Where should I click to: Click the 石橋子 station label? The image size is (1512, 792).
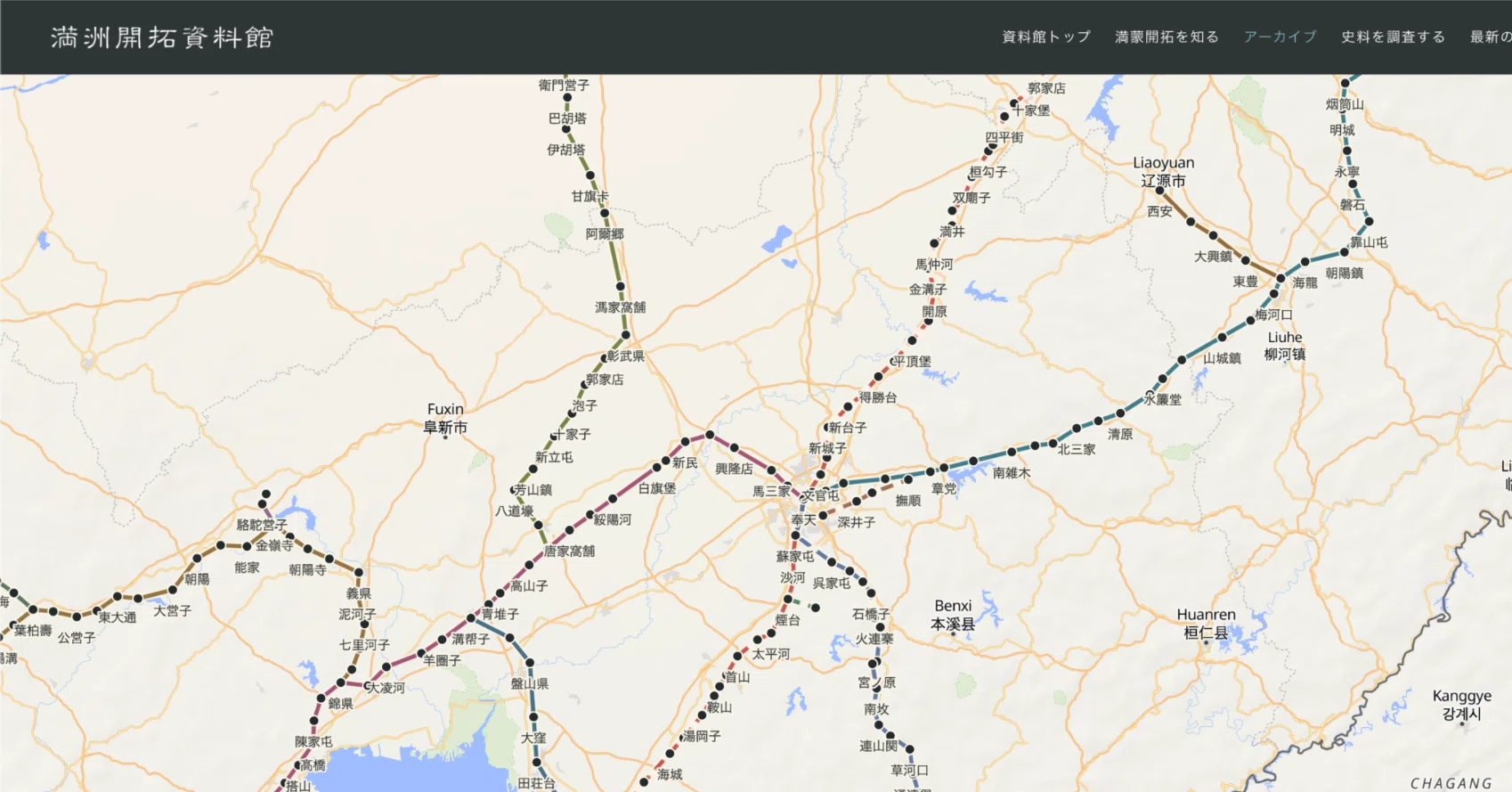[x=871, y=614]
